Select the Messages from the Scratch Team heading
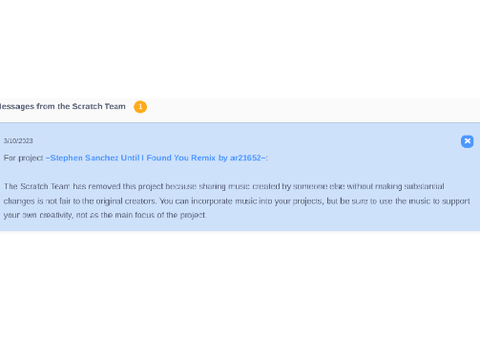The image size is (480, 360). tap(63, 106)
